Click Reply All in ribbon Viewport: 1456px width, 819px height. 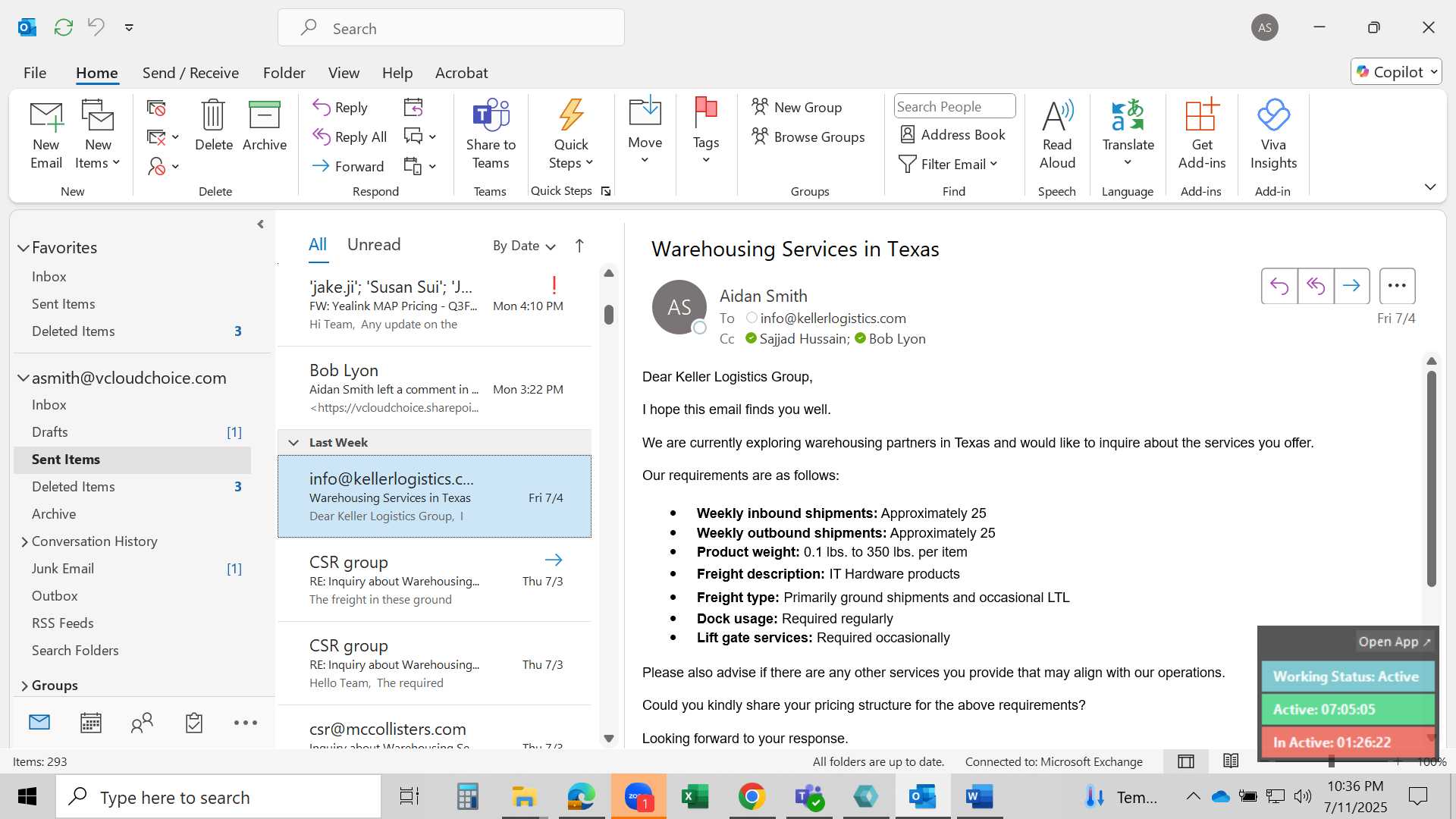coord(350,137)
